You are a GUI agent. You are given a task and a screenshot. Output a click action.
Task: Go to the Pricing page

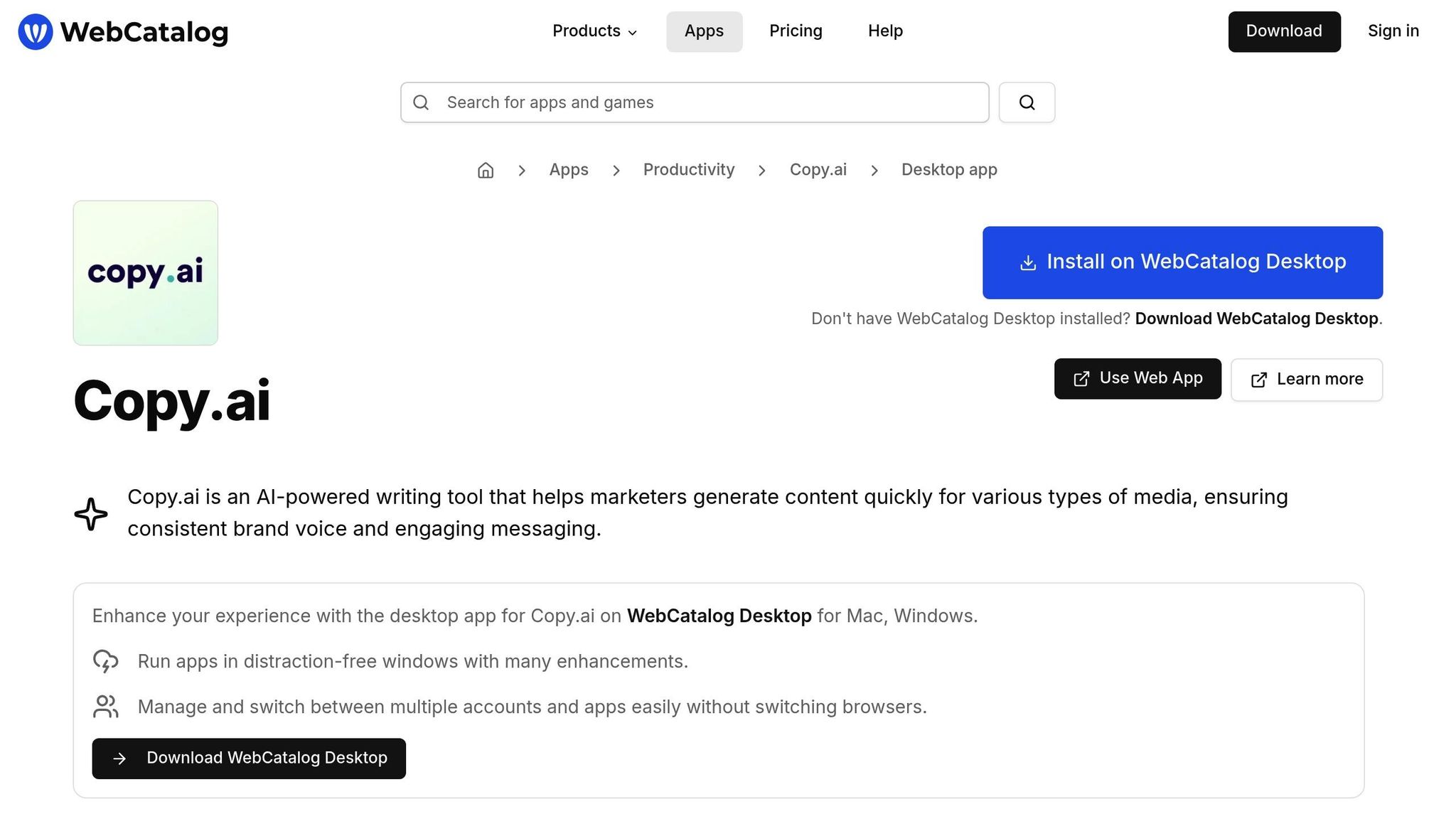point(796,31)
